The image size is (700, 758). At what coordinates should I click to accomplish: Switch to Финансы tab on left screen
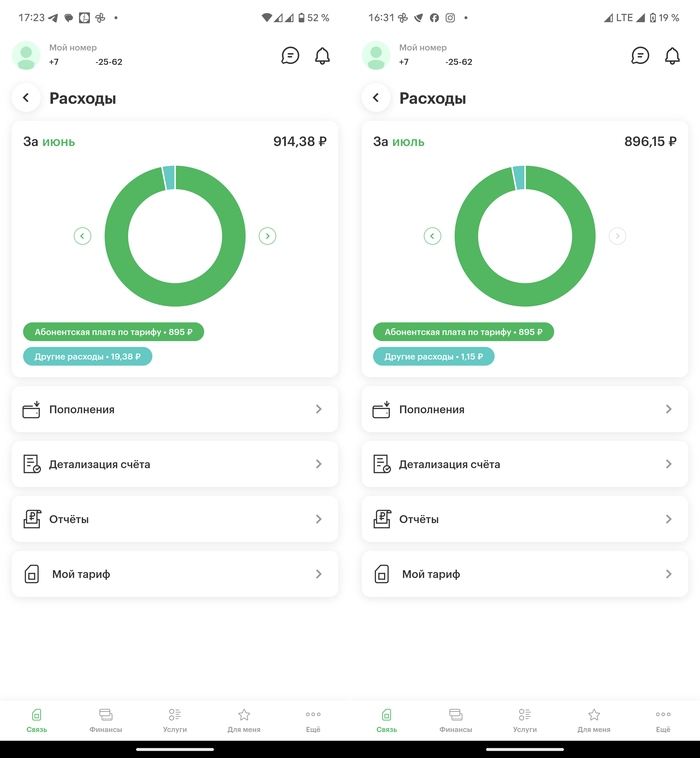pyautogui.click(x=105, y=720)
